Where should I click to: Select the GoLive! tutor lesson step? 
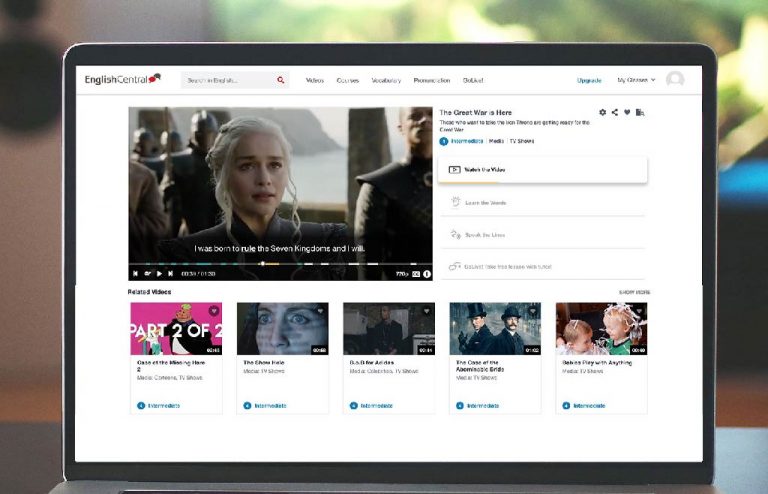542,267
